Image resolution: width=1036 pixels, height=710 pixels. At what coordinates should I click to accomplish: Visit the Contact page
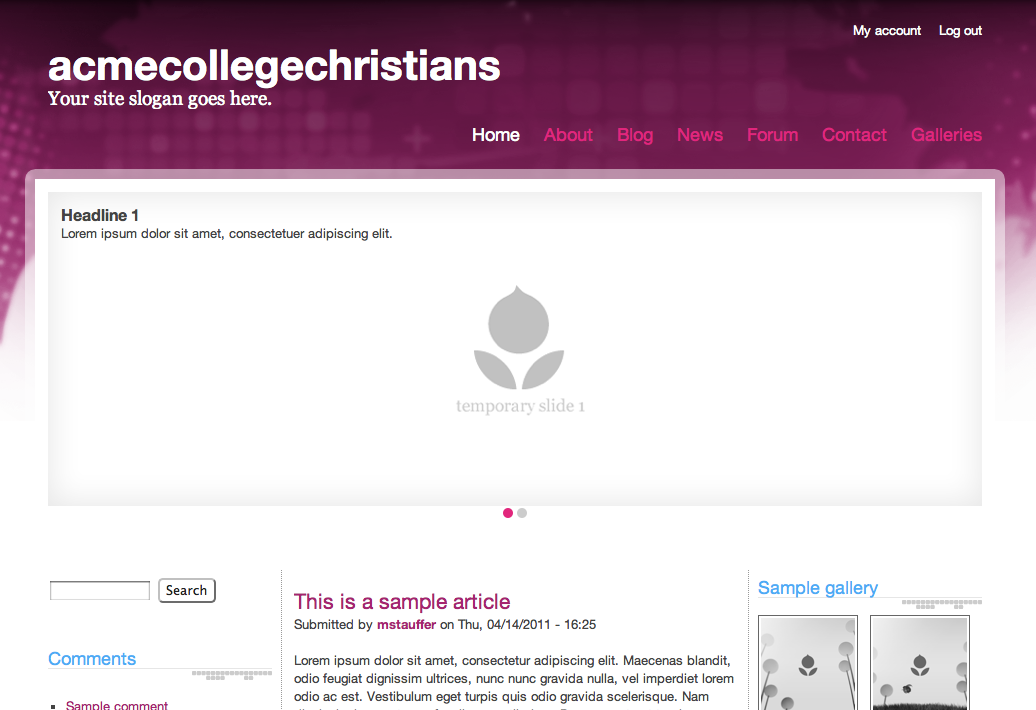pyautogui.click(x=854, y=135)
